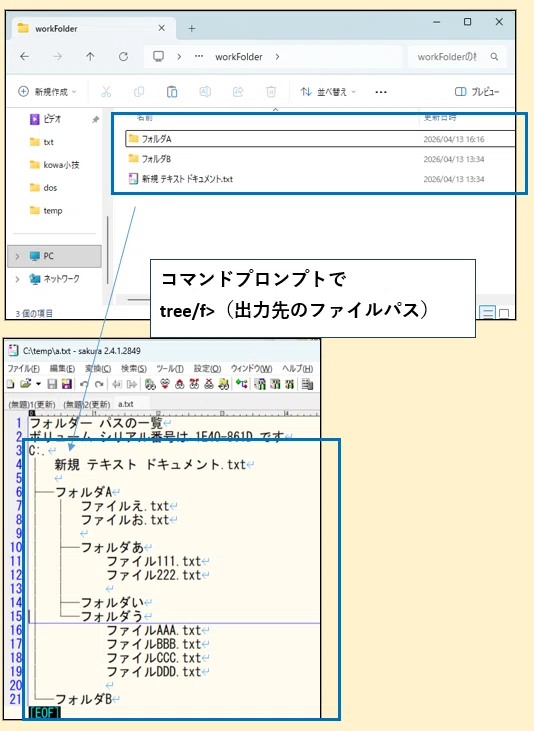Click the Clear search marks icon in sakura

coord(209,385)
